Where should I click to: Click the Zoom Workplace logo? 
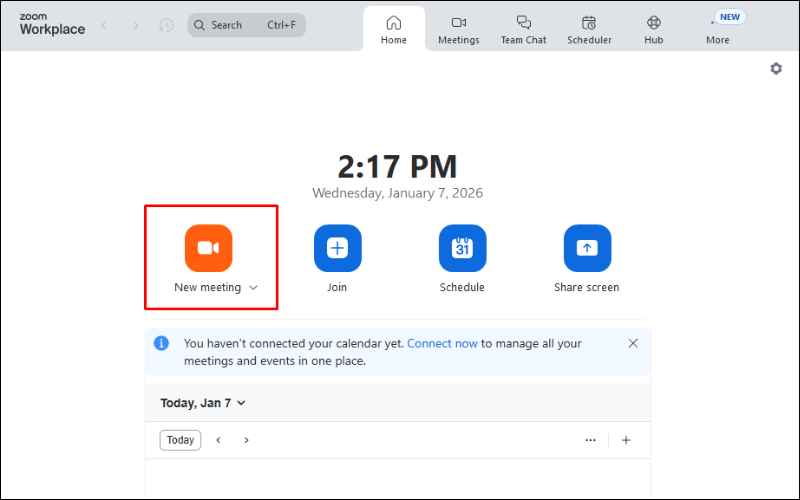pyautogui.click(x=52, y=24)
